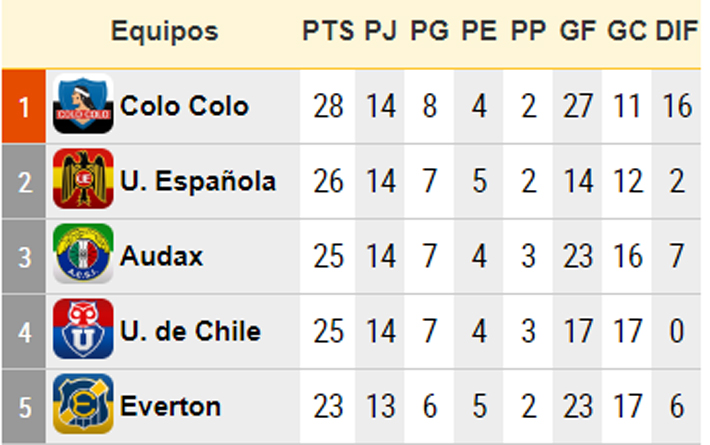This screenshot has width=710, height=445.
Task: Open the Everton team name
Action: [x=170, y=406]
